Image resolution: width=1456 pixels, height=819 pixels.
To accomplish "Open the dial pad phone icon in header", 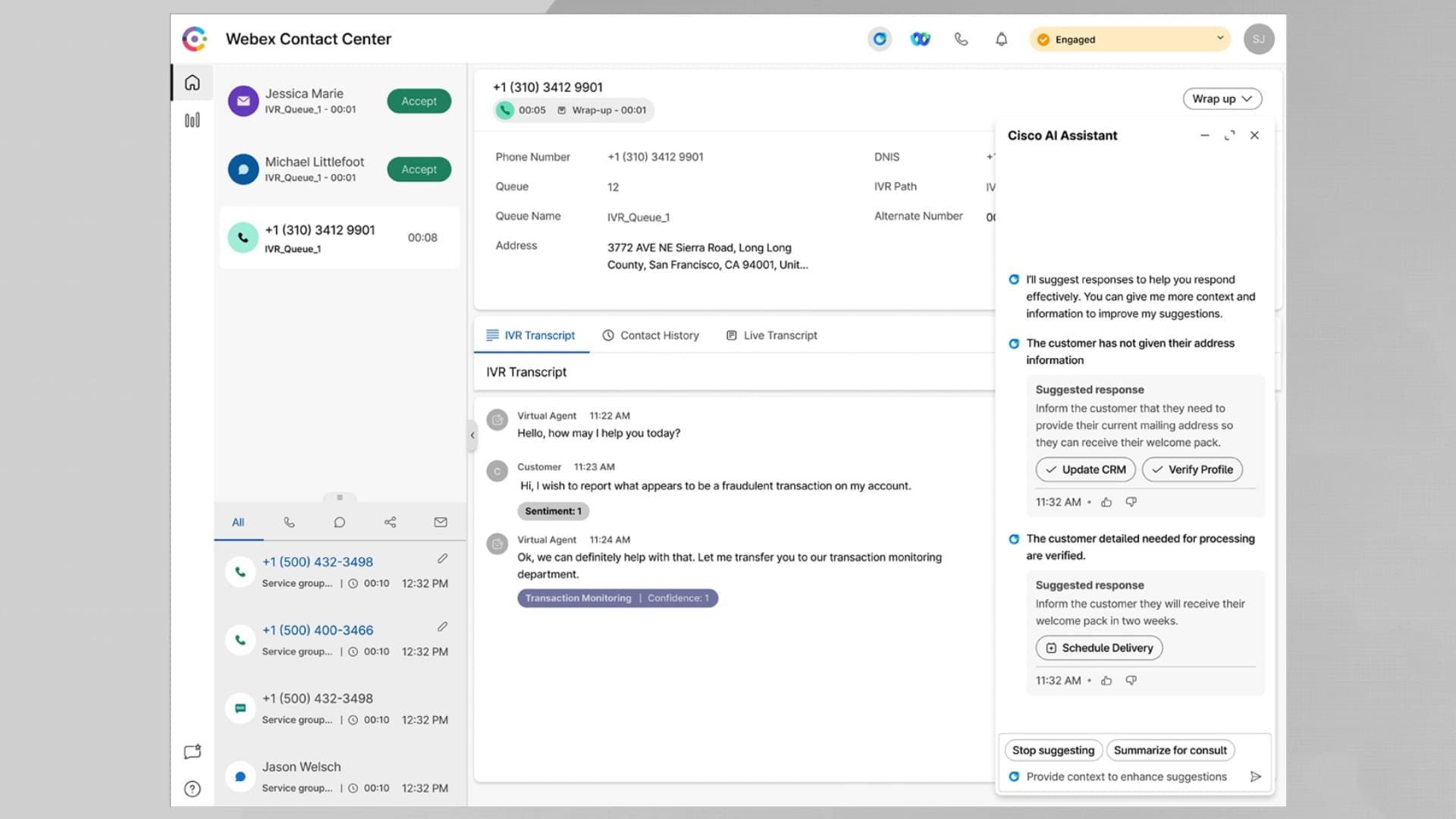I will [961, 39].
